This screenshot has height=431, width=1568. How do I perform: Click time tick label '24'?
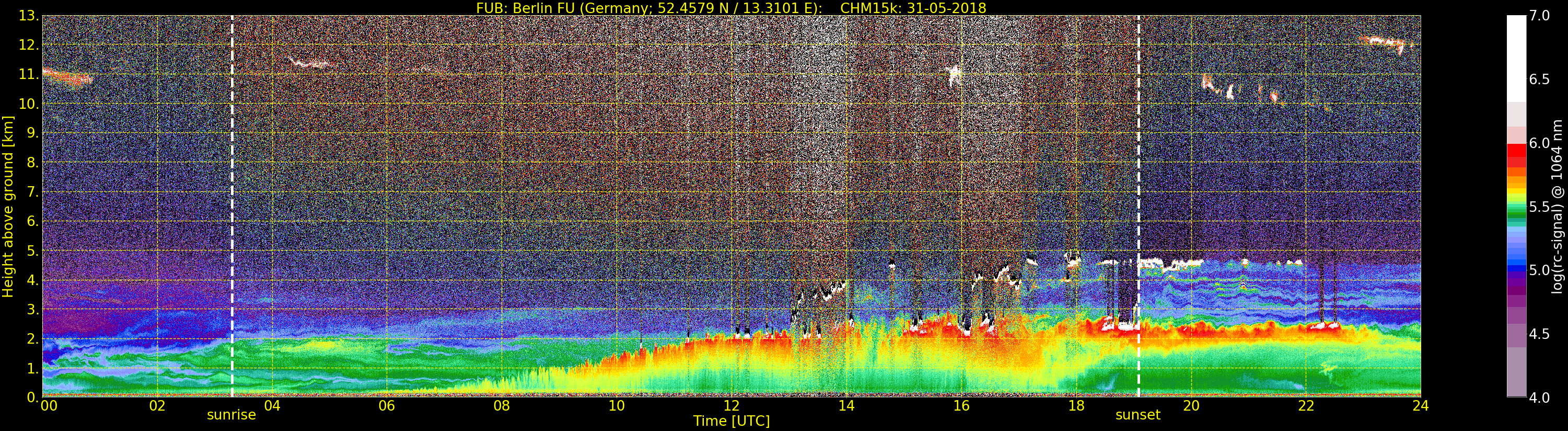click(1420, 405)
